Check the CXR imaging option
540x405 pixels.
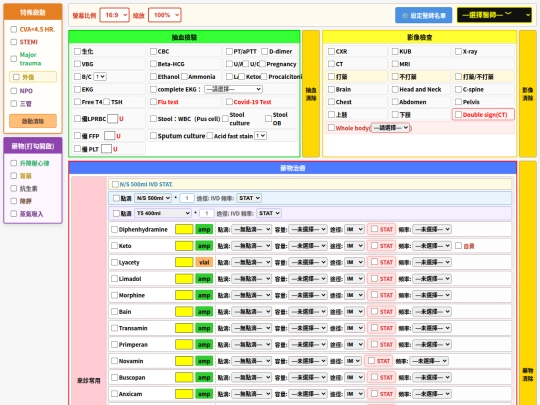(x=331, y=51)
